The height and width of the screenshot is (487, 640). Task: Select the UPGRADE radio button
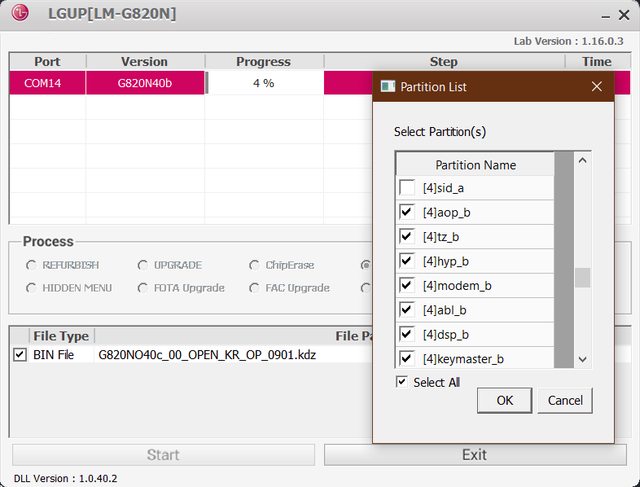(143, 265)
